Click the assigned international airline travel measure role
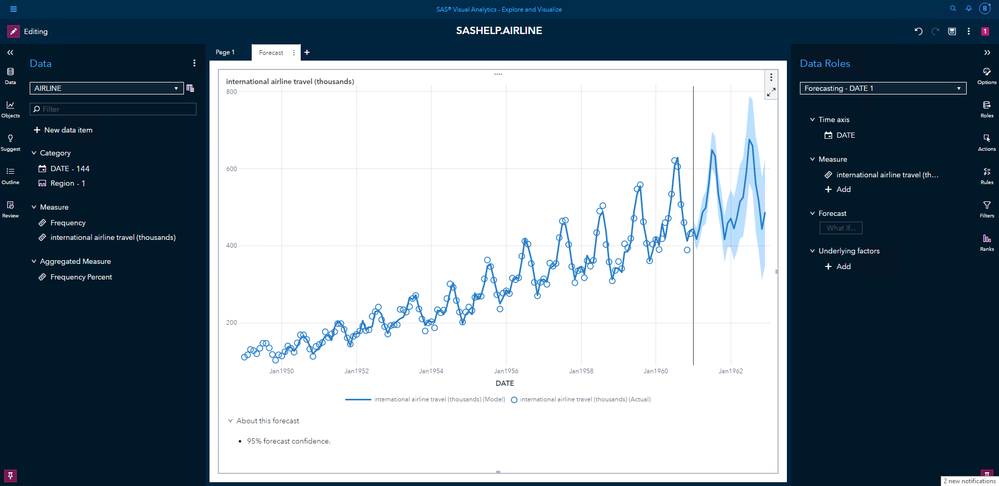The height and width of the screenshot is (486, 999). [x=881, y=175]
